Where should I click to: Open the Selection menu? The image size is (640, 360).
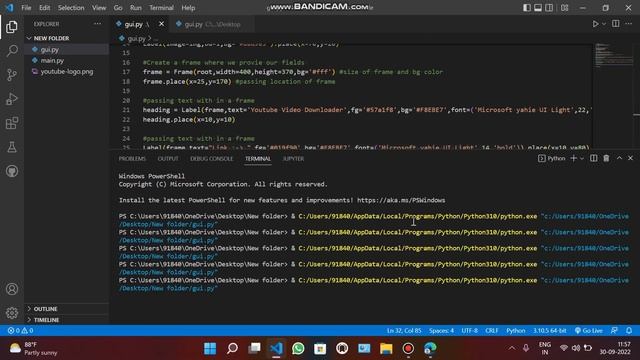(71, 8)
